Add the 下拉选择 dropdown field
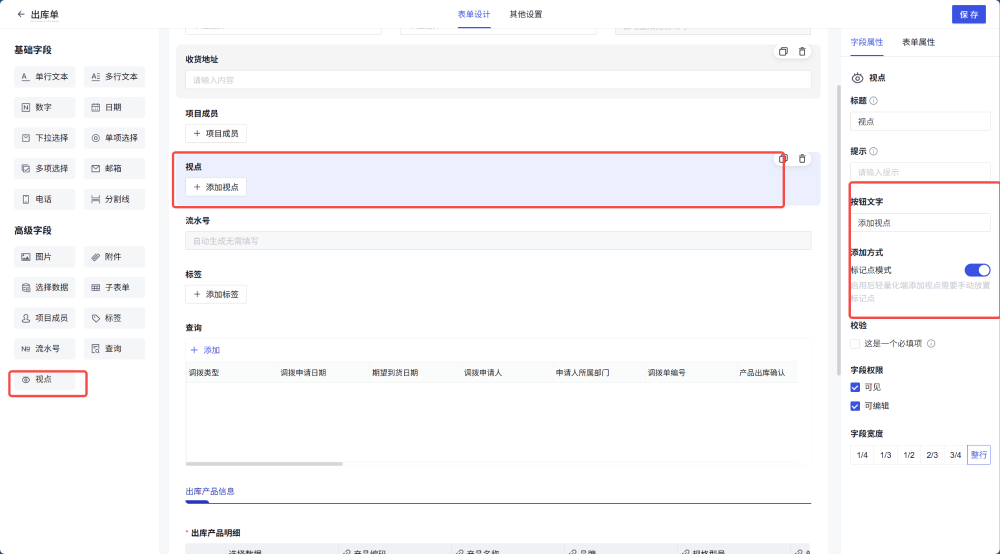This screenshot has height=554, width=1000. (x=44, y=138)
